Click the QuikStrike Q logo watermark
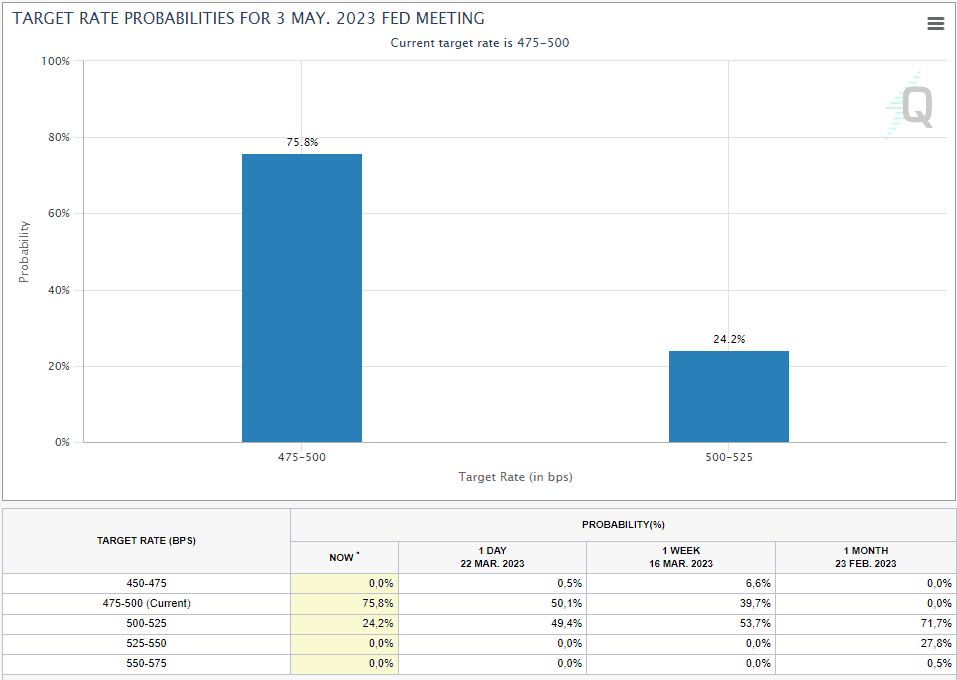 coord(914,106)
